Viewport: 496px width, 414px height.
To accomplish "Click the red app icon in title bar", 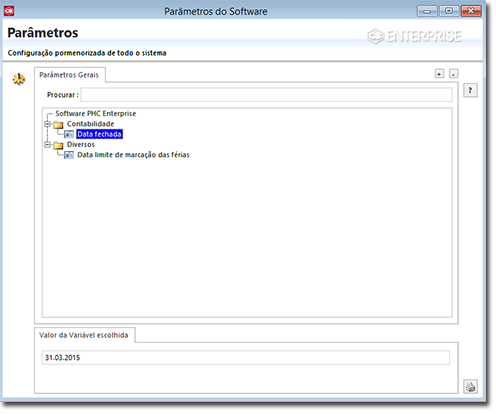I will pos(9,11).
